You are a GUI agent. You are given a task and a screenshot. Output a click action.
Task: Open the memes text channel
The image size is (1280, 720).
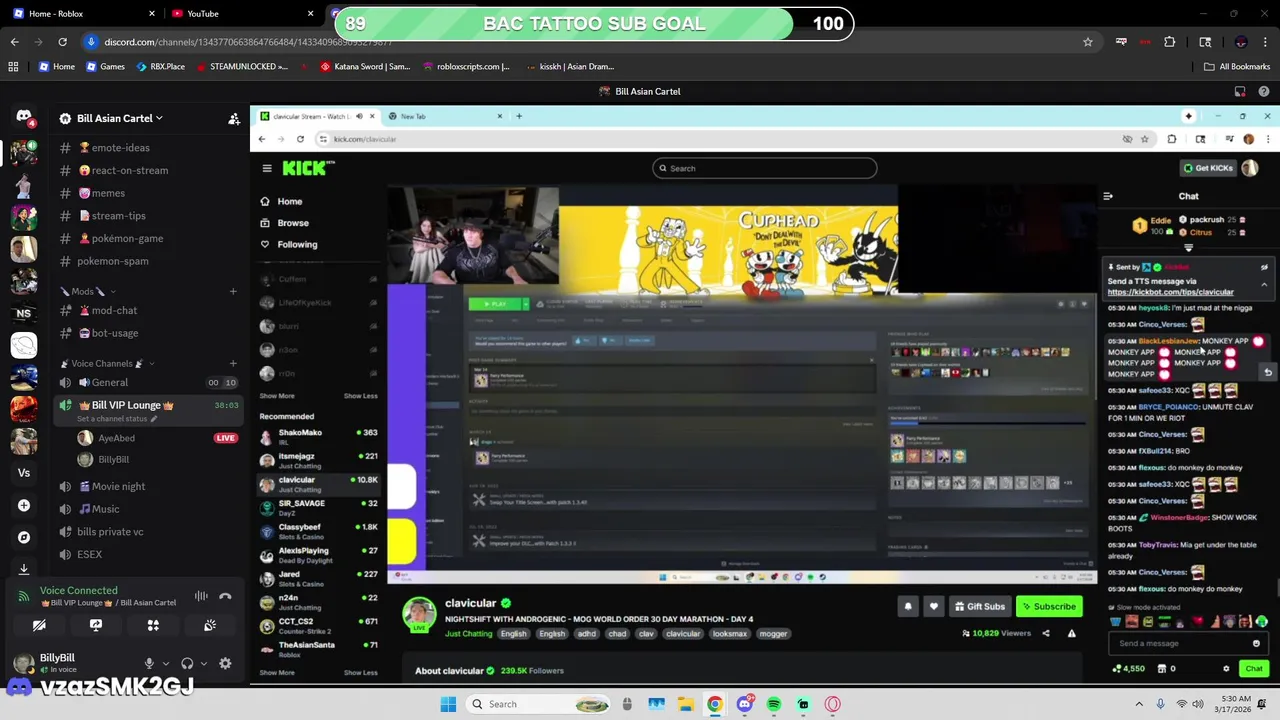pyautogui.click(x=148, y=193)
